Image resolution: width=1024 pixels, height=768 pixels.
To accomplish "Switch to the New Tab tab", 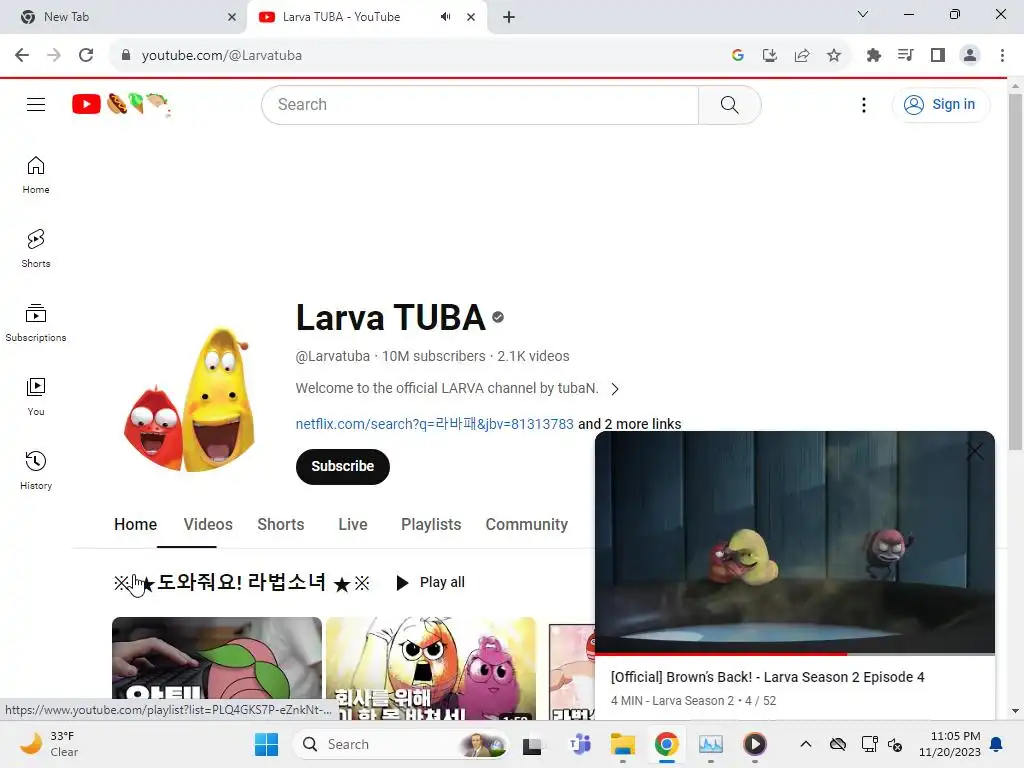I will pyautogui.click(x=123, y=17).
